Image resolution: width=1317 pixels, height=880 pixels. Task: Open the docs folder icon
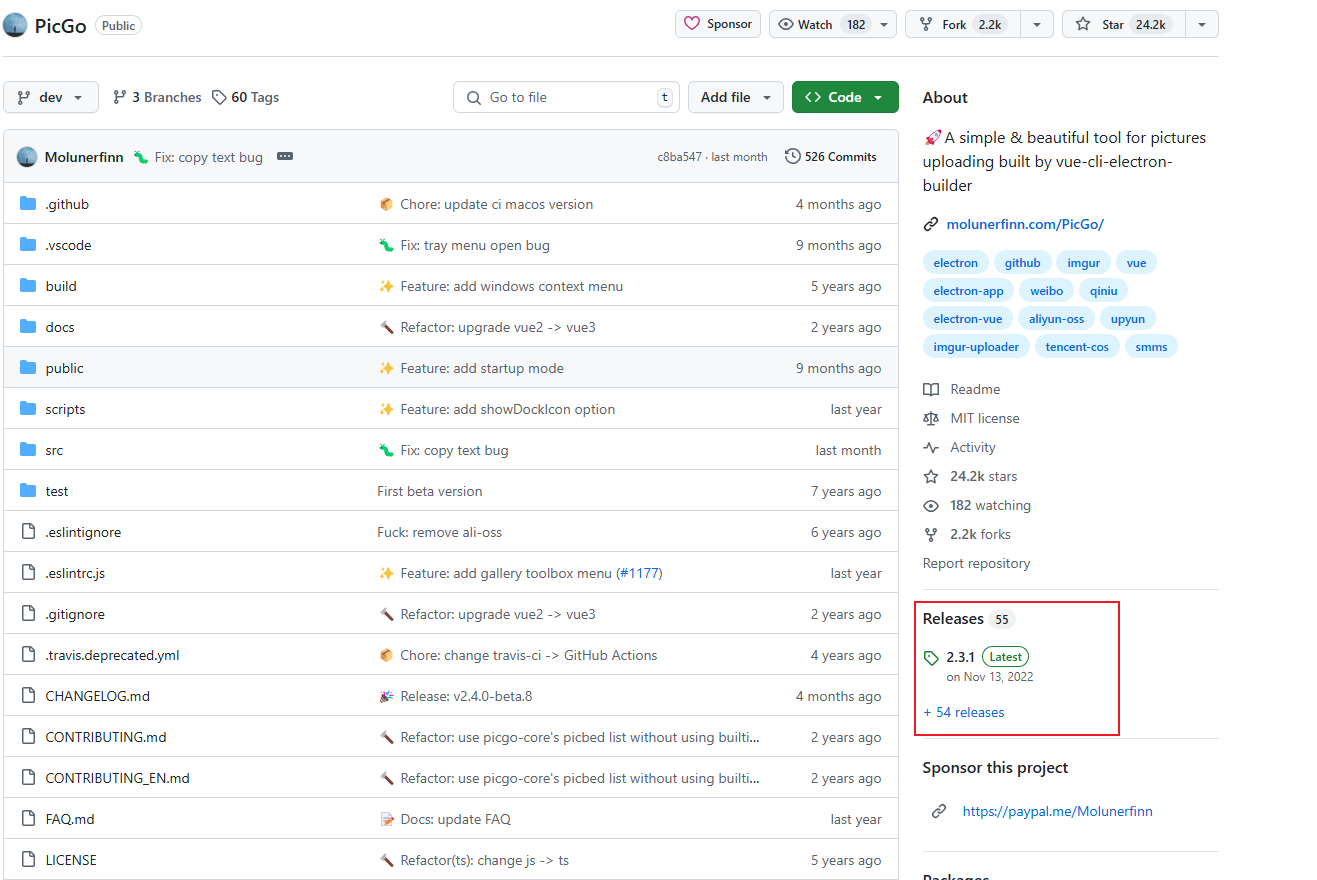[x=28, y=327]
